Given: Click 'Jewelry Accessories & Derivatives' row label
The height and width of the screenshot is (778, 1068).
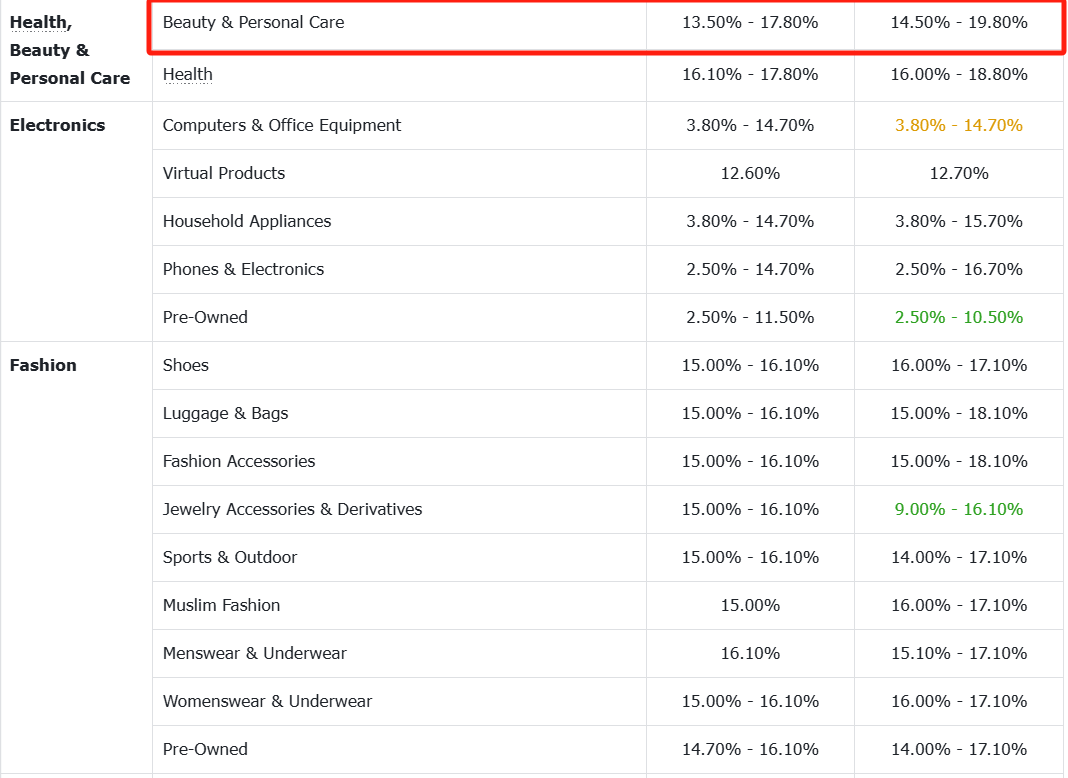Looking at the screenshot, I should pos(292,510).
